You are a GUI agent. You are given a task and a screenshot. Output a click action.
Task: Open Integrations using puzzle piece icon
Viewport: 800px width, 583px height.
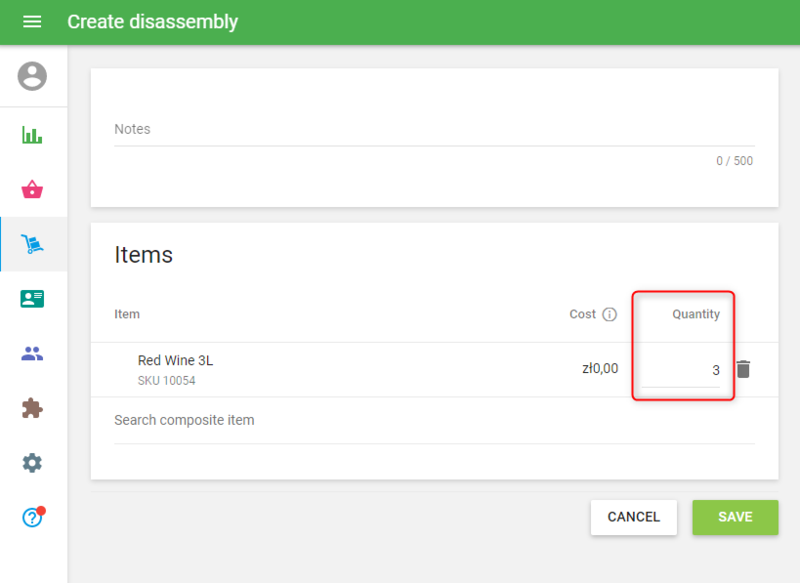(32, 408)
